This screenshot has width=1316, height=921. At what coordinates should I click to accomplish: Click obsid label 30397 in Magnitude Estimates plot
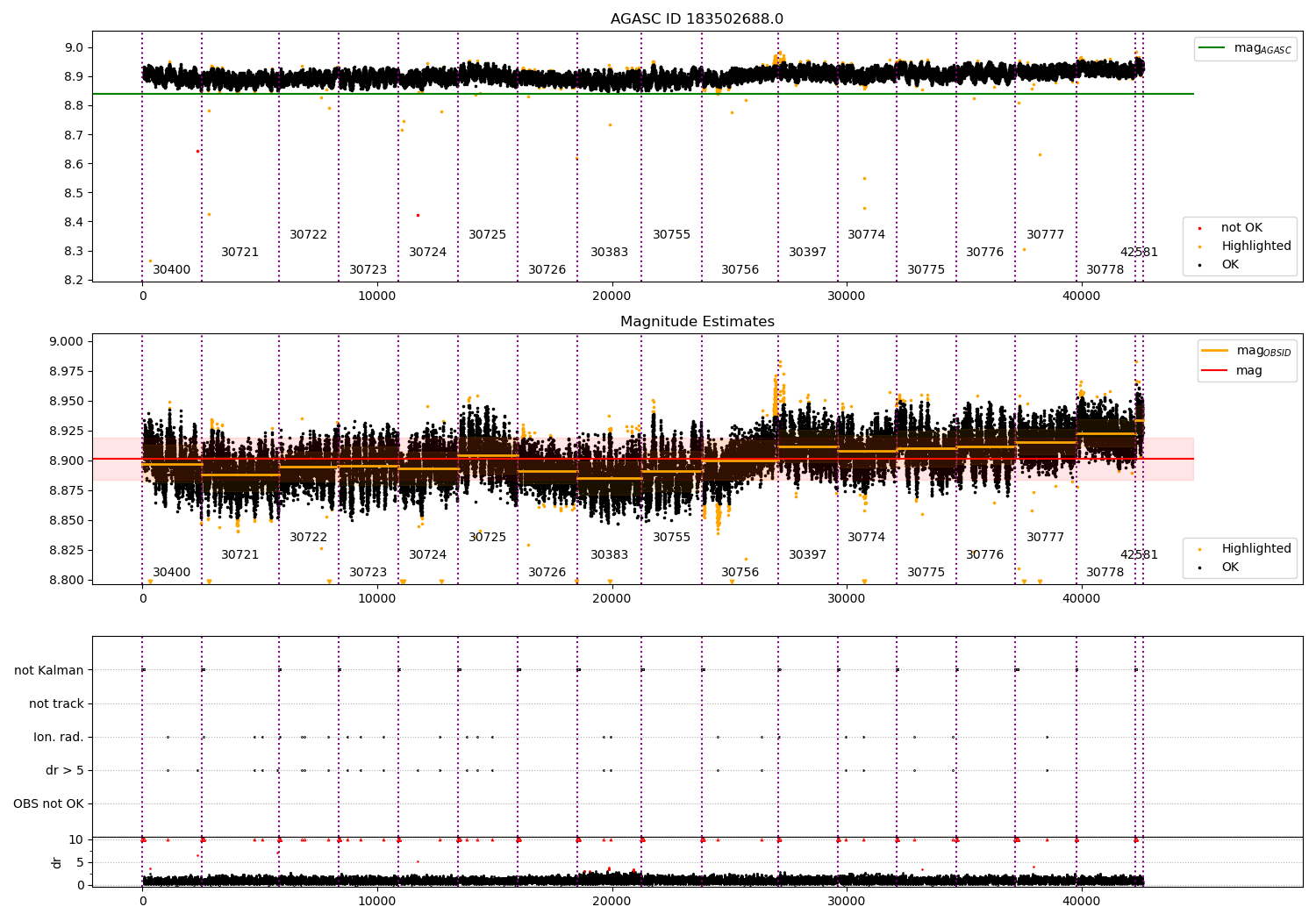point(807,555)
